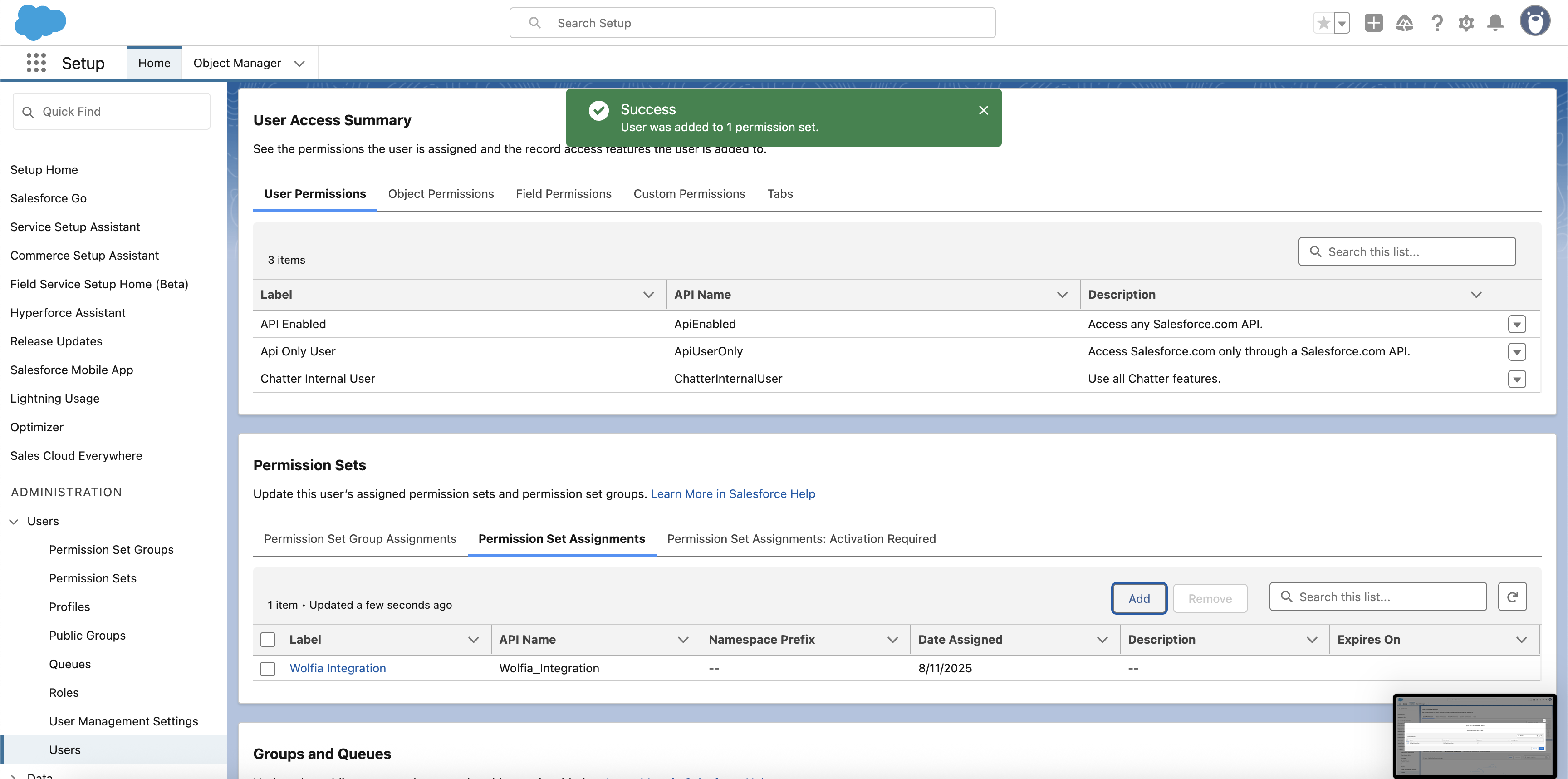Click the Setup gear icon
The height and width of the screenshot is (779, 1568).
tap(1467, 23)
